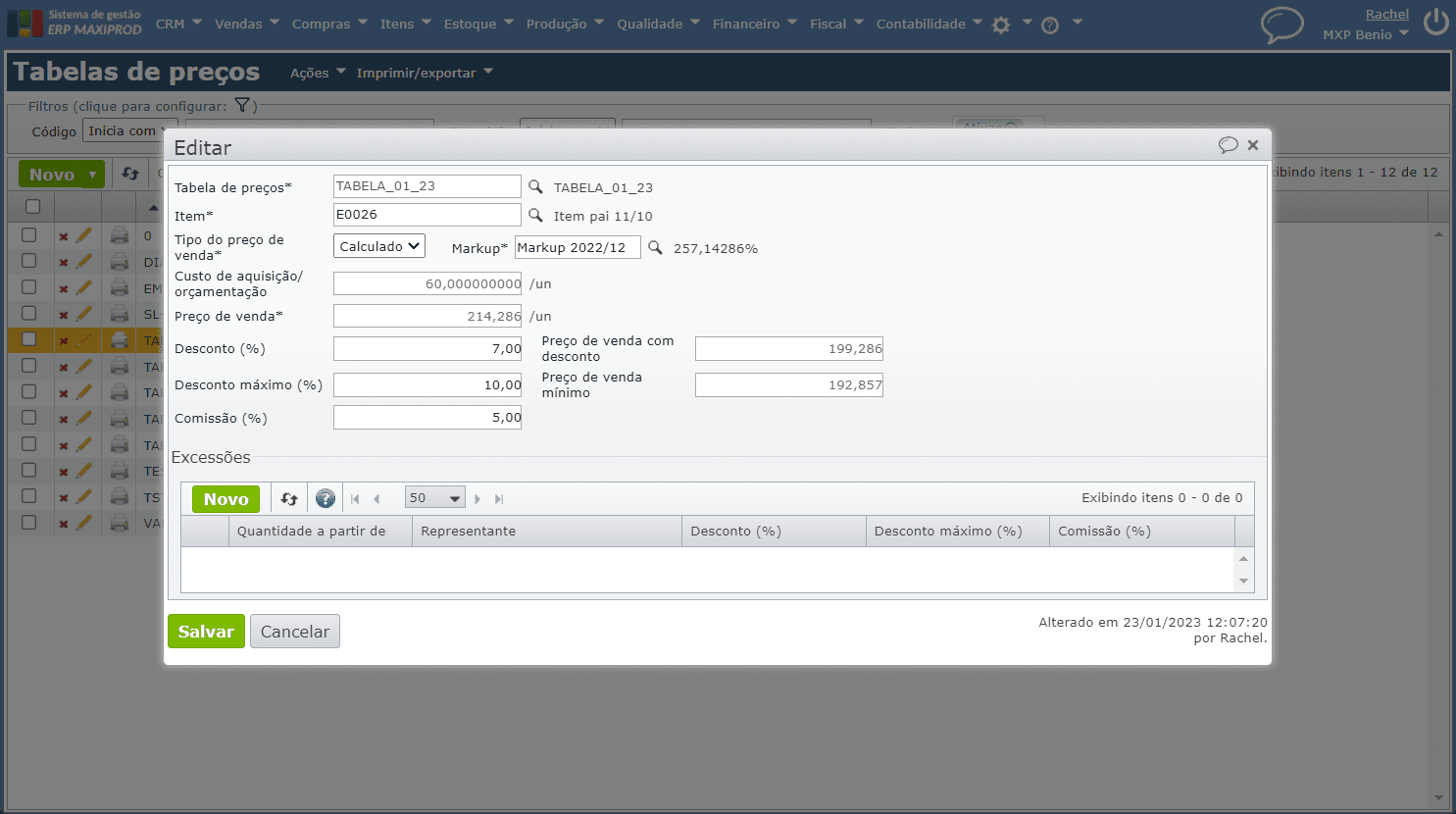Image resolution: width=1456 pixels, height=814 pixels.
Task: Click the Preço de venda field
Action: tap(427, 316)
